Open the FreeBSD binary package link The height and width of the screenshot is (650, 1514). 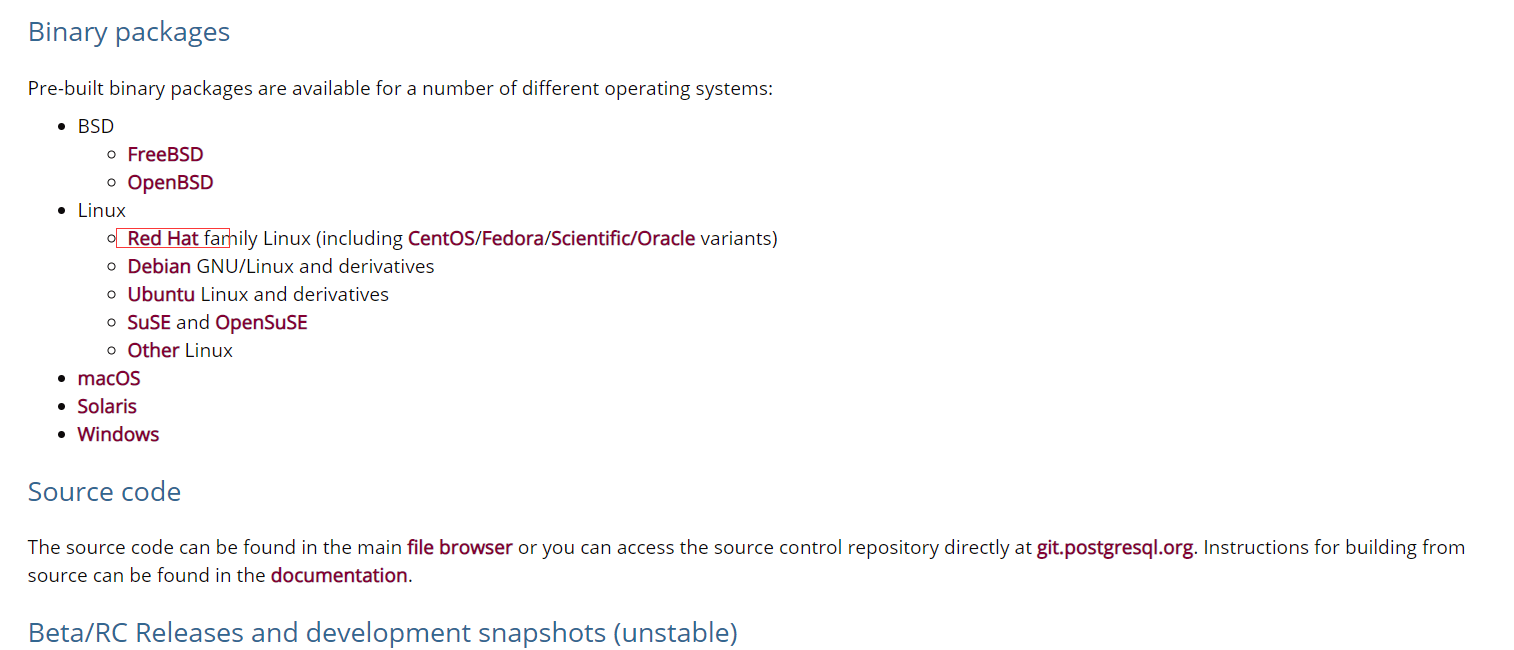click(165, 154)
